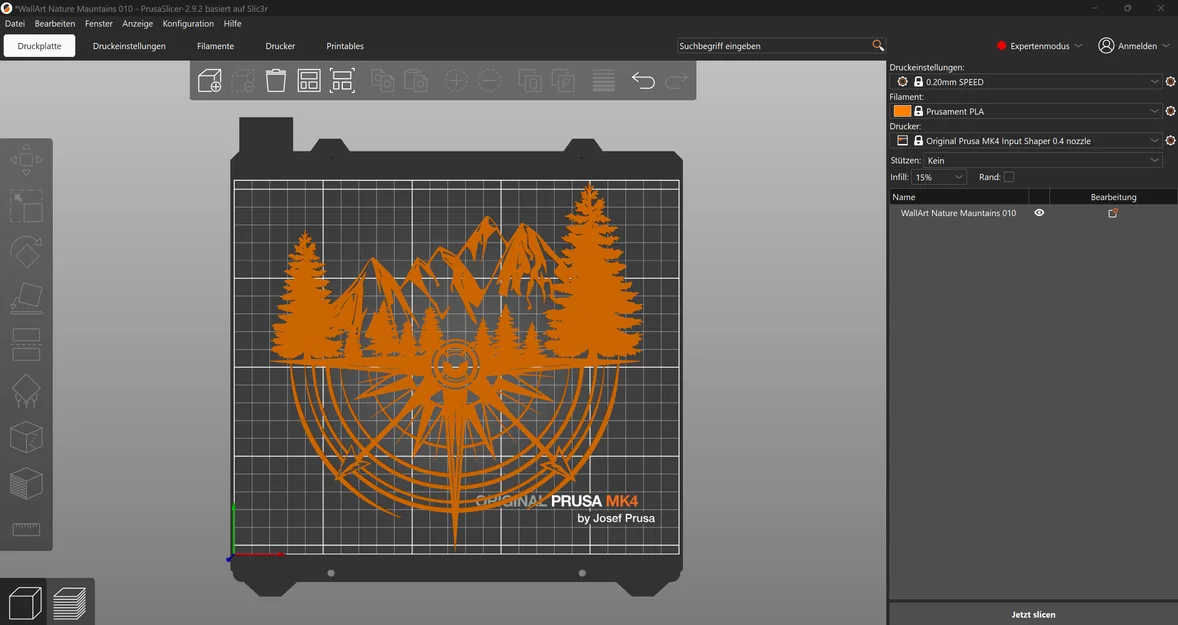Open the Datei menu
The image size is (1178, 625).
15,23
